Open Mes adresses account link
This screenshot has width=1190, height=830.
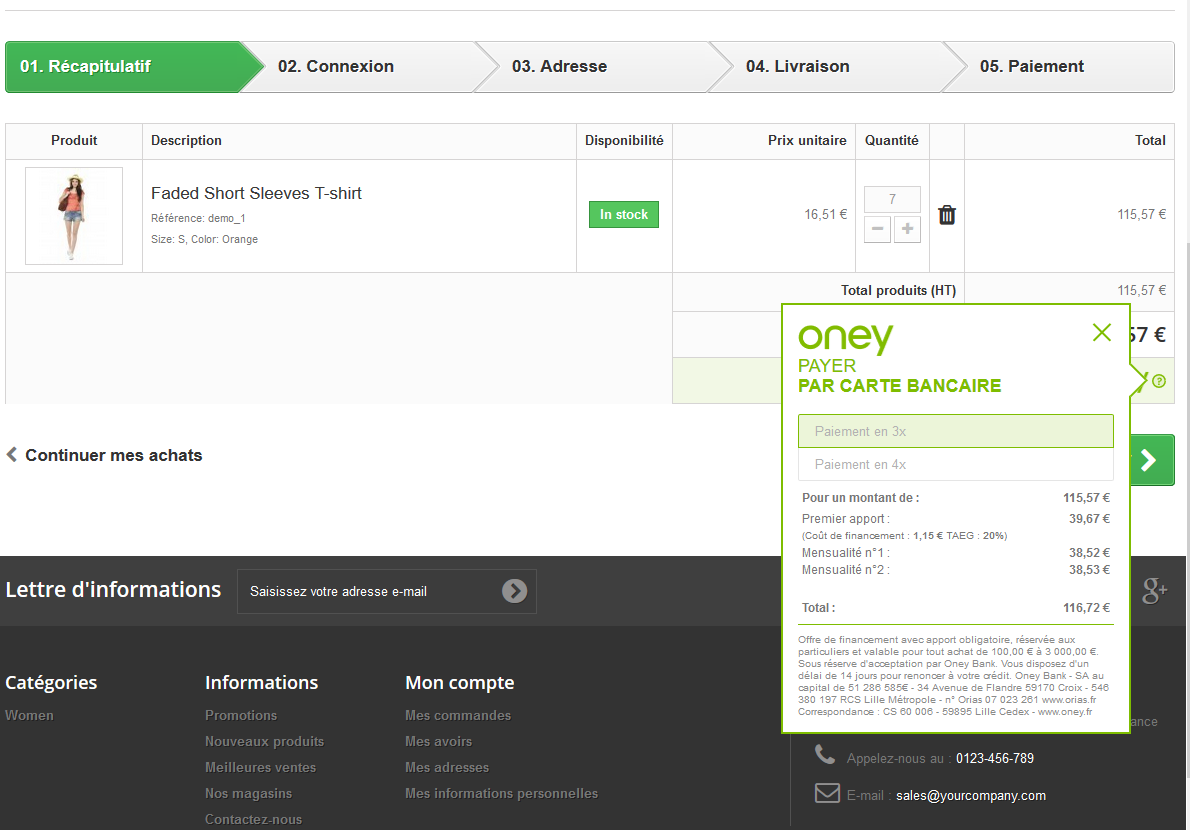[447, 767]
